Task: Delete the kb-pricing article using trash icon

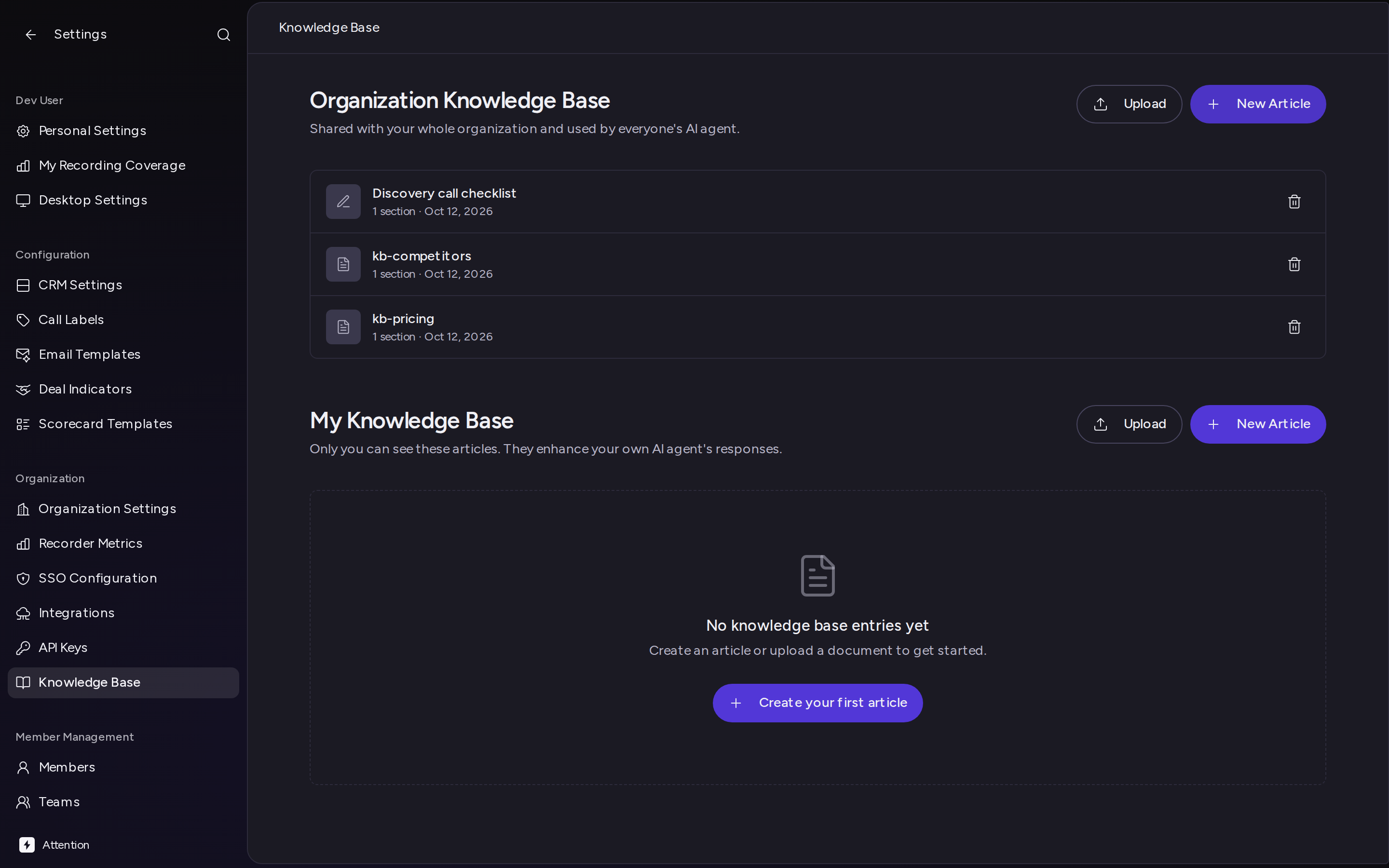Action: 1294,326
